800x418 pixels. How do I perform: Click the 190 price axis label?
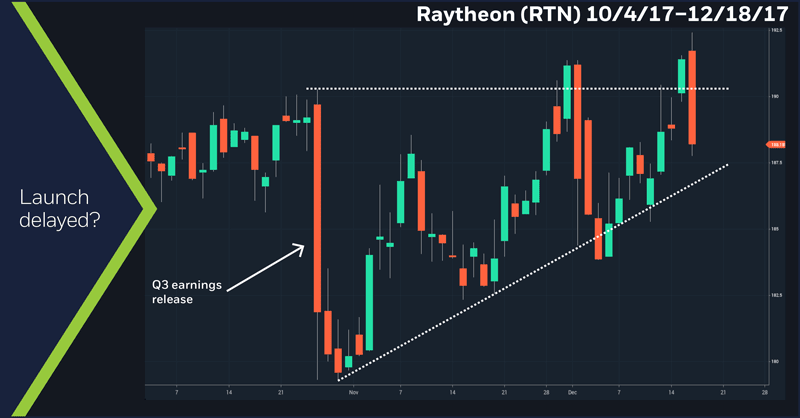775,96
